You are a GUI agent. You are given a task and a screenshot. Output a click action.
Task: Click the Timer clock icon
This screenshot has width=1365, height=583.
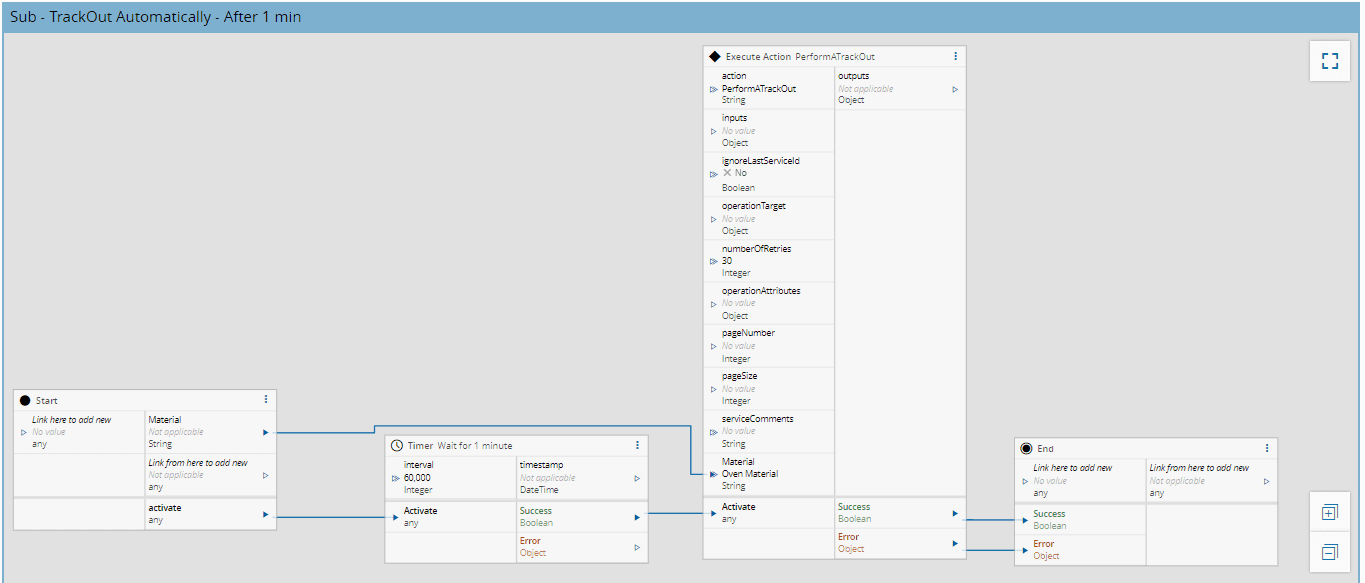397,445
